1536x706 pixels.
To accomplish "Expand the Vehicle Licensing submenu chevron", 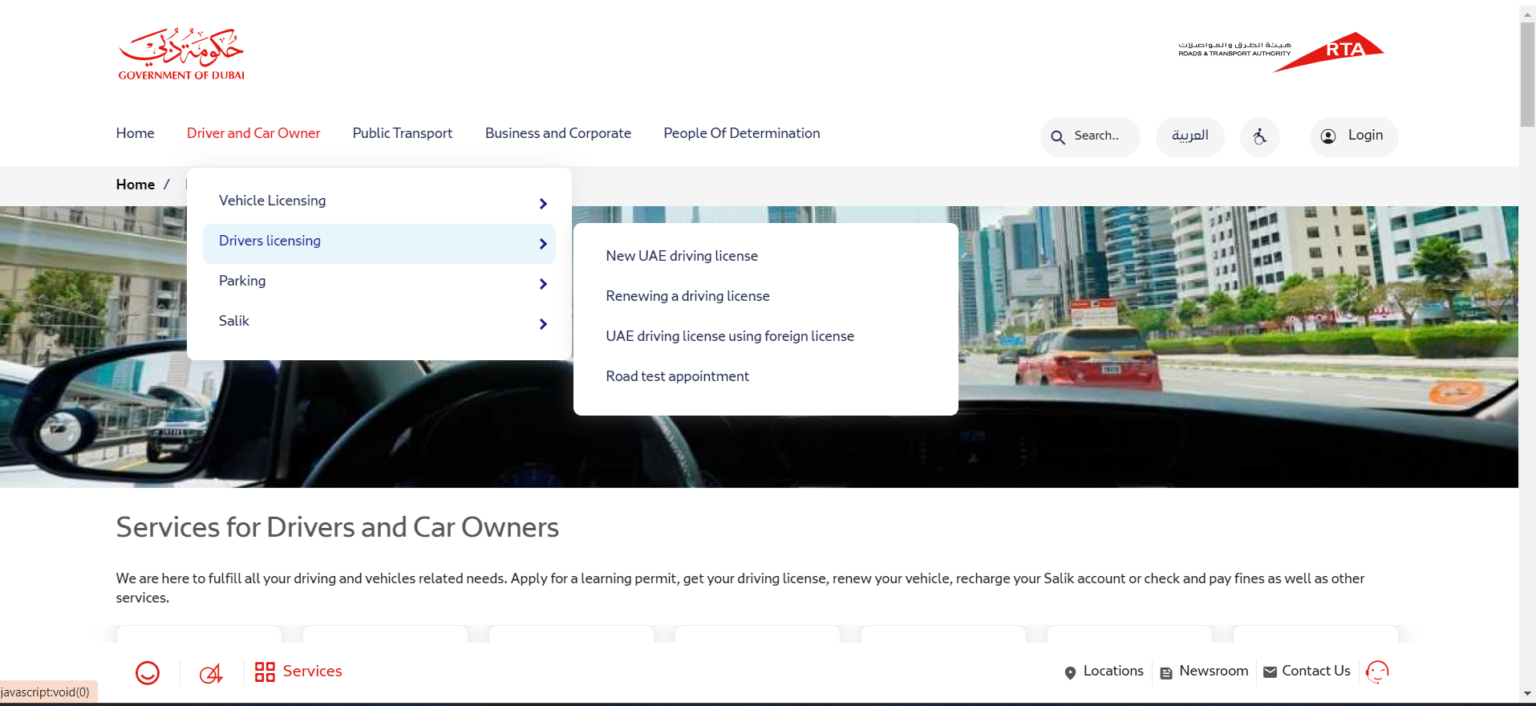I will point(543,203).
